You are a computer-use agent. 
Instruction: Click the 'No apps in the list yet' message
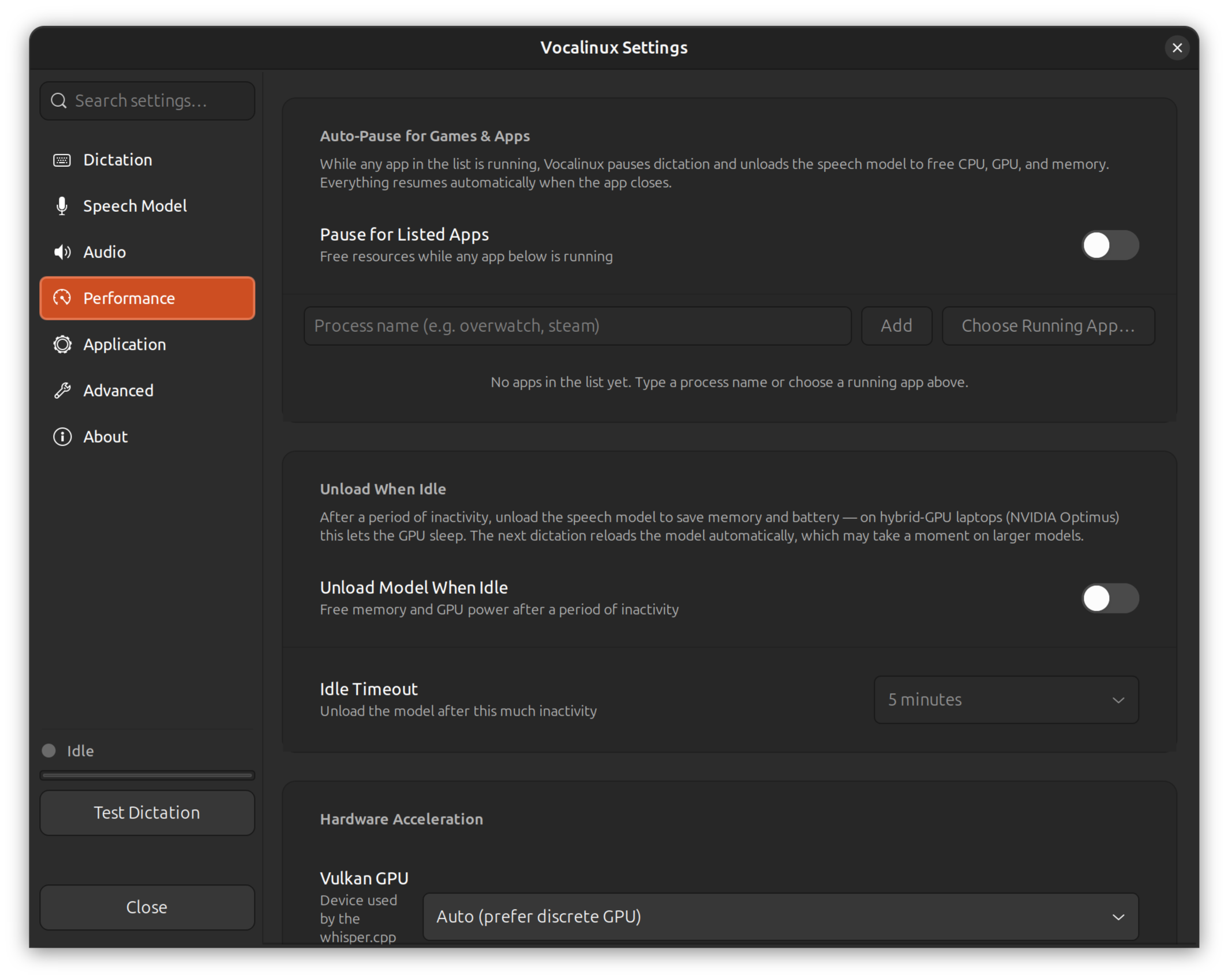729,382
